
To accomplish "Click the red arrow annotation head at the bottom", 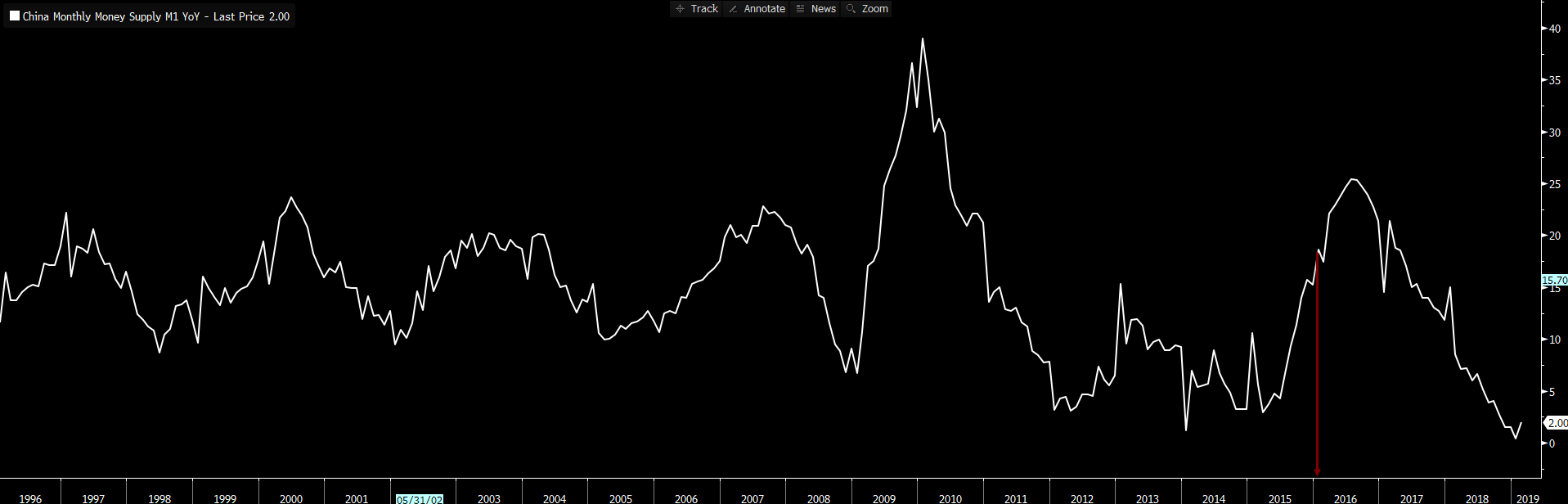I will tap(1317, 472).
